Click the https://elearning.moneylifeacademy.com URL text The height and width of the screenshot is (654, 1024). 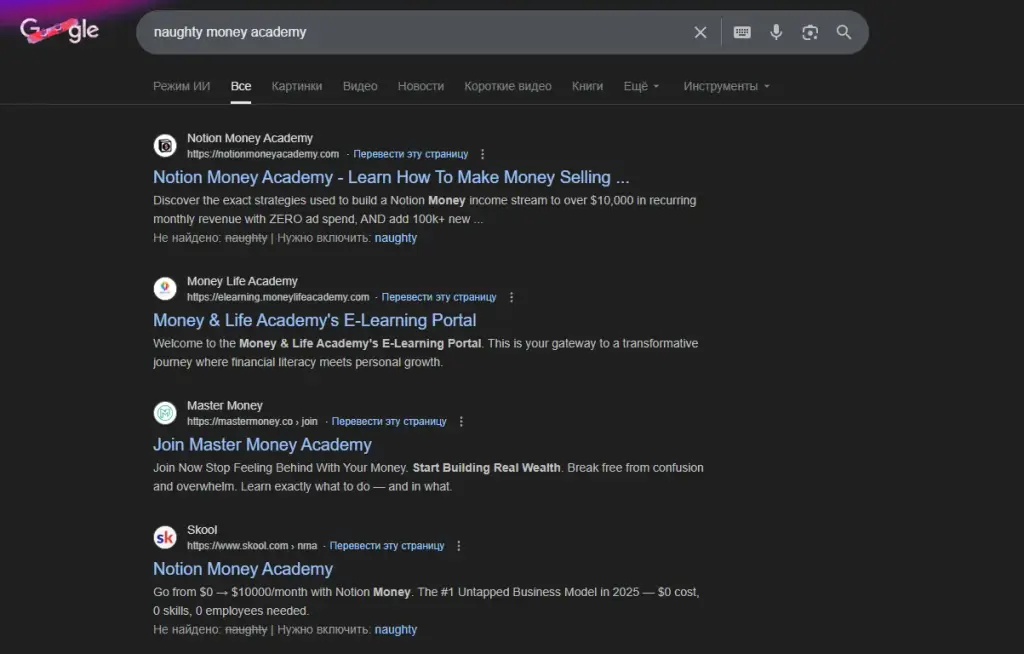tap(278, 297)
